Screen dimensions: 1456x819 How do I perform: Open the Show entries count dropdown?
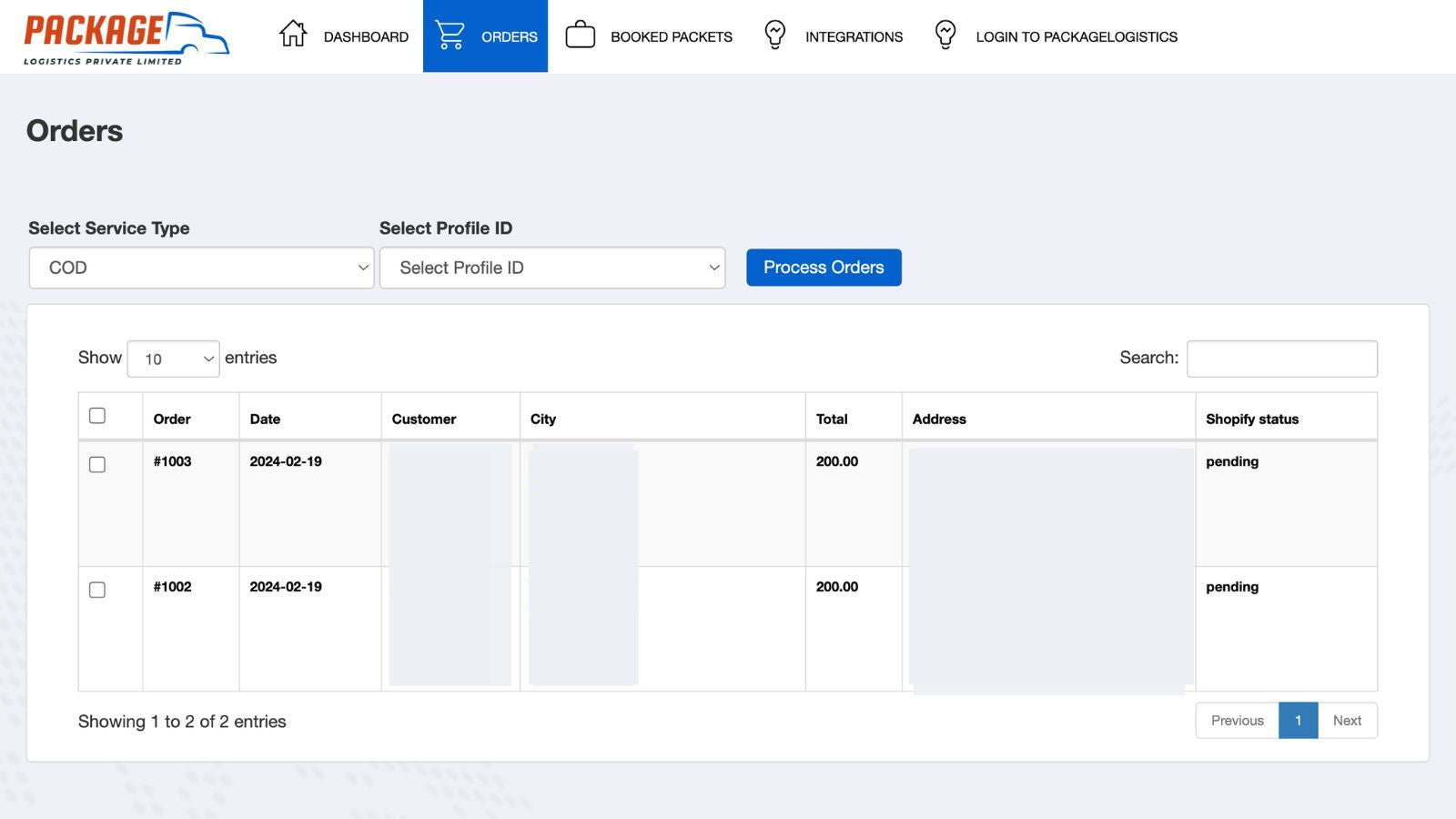[x=173, y=359]
